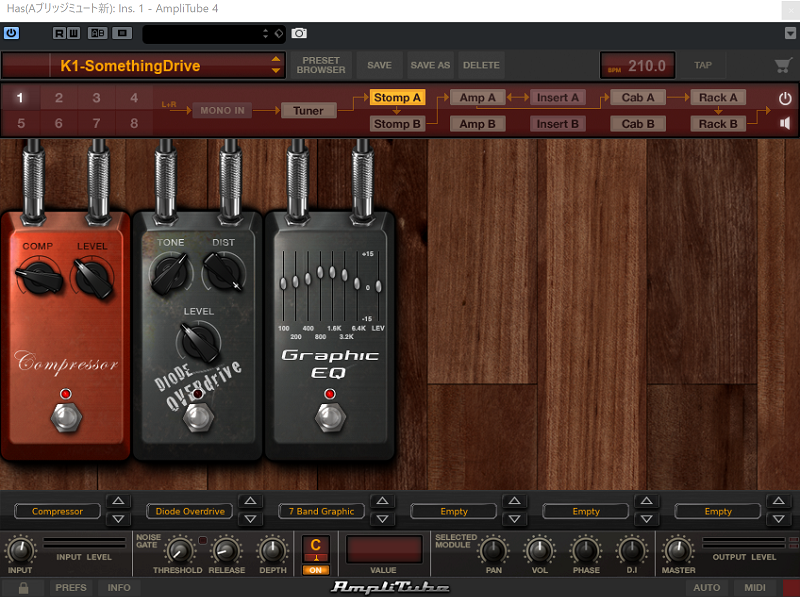Open the MIDI settings button

coord(755,587)
